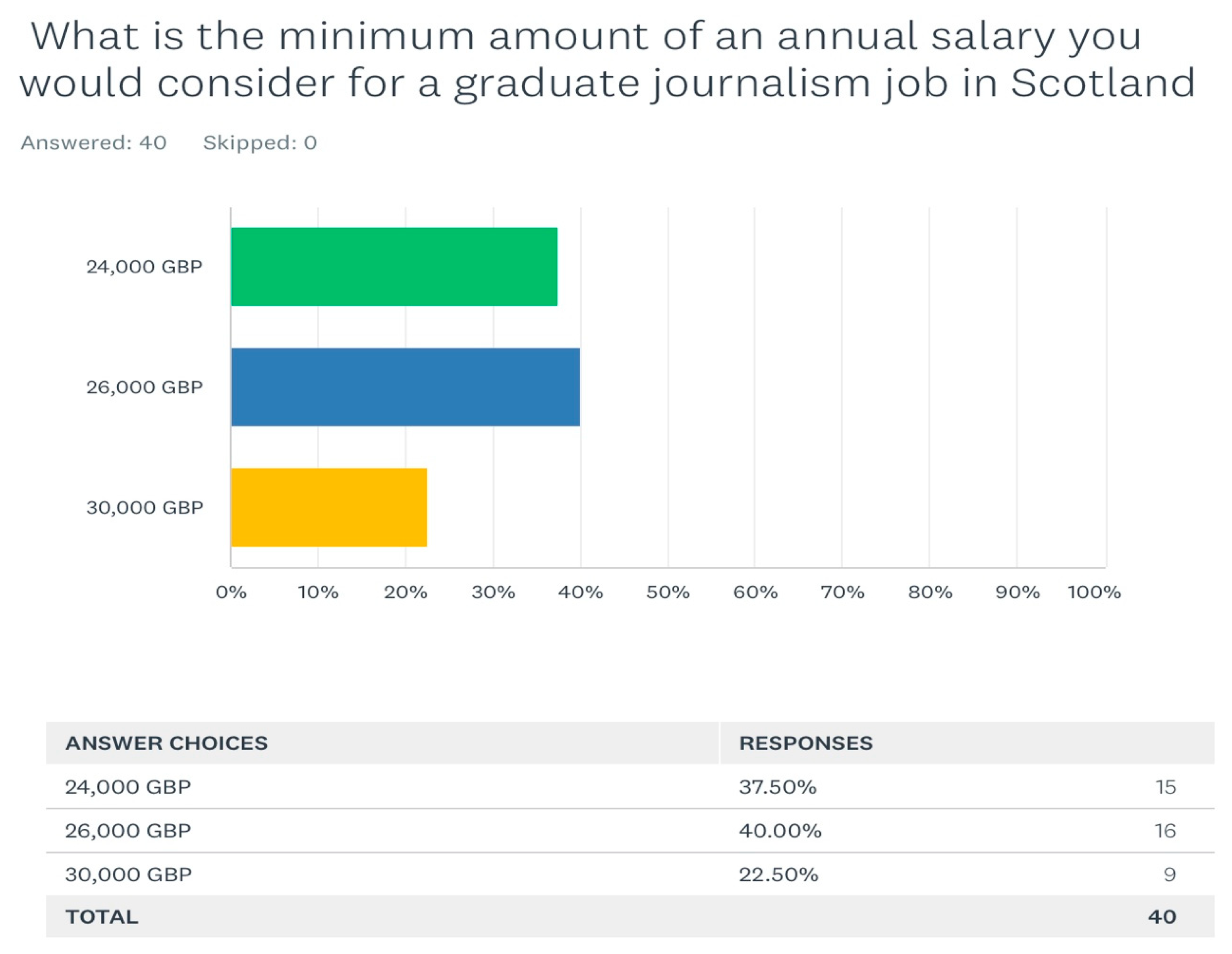Click the 26,000 GBP chart axis label
The width and height of the screenshot is (1232, 954).
(145, 387)
